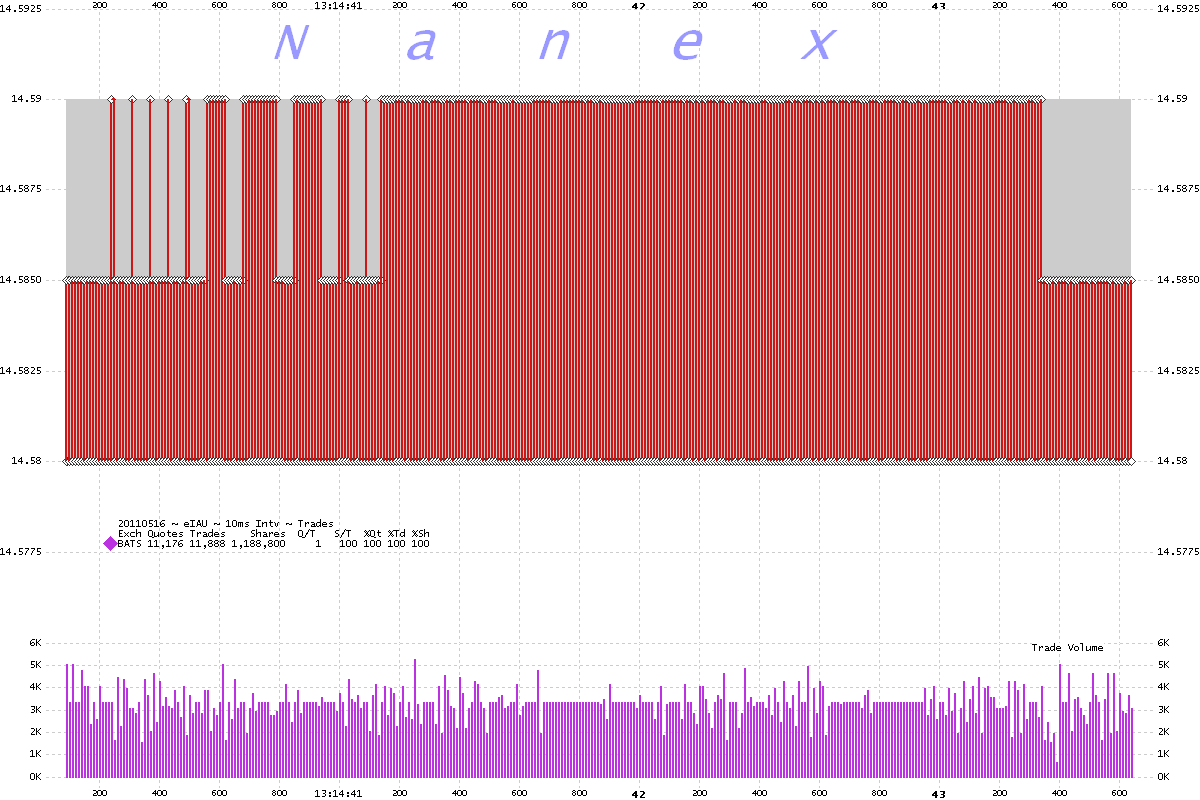Click the purple BATS legend diamond marker
1200x800 pixels.
coord(110,544)
